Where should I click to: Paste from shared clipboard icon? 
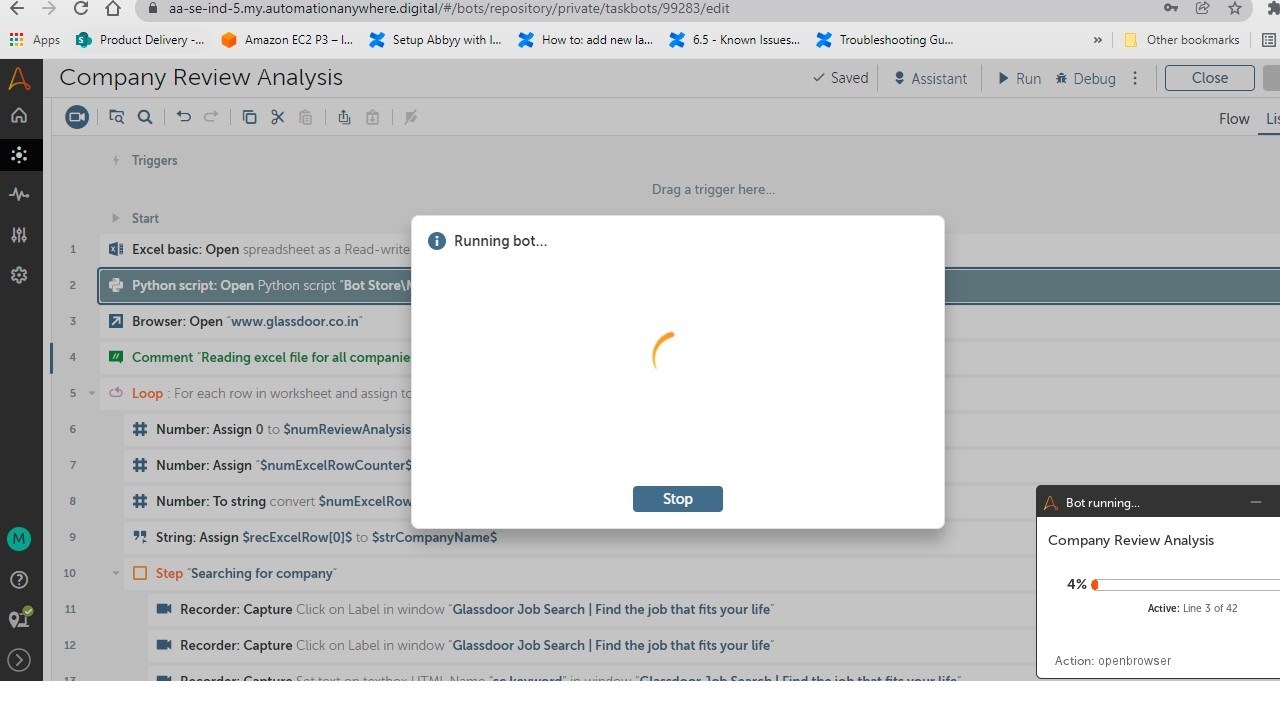tap(372, 117)
